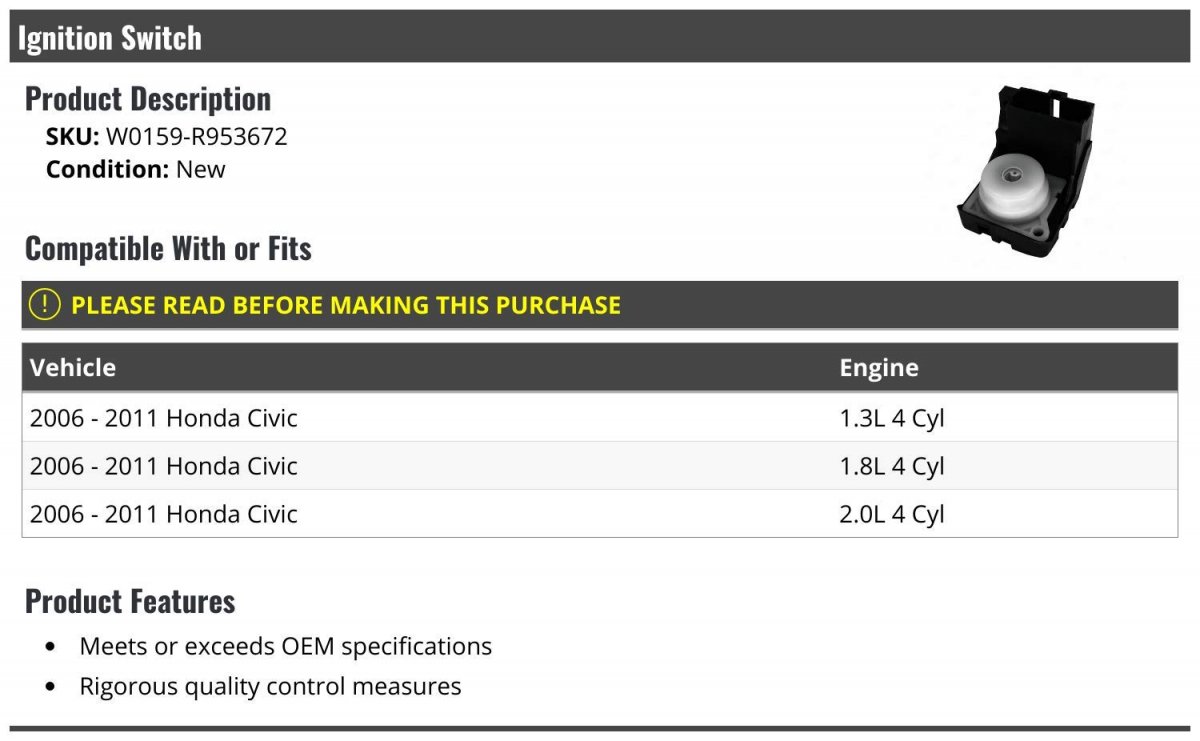Click PLEASE READ BEFORE MAKING THIS PURCHASE banner
Viewport: 1200px width, 741px height.
point(346,305)
